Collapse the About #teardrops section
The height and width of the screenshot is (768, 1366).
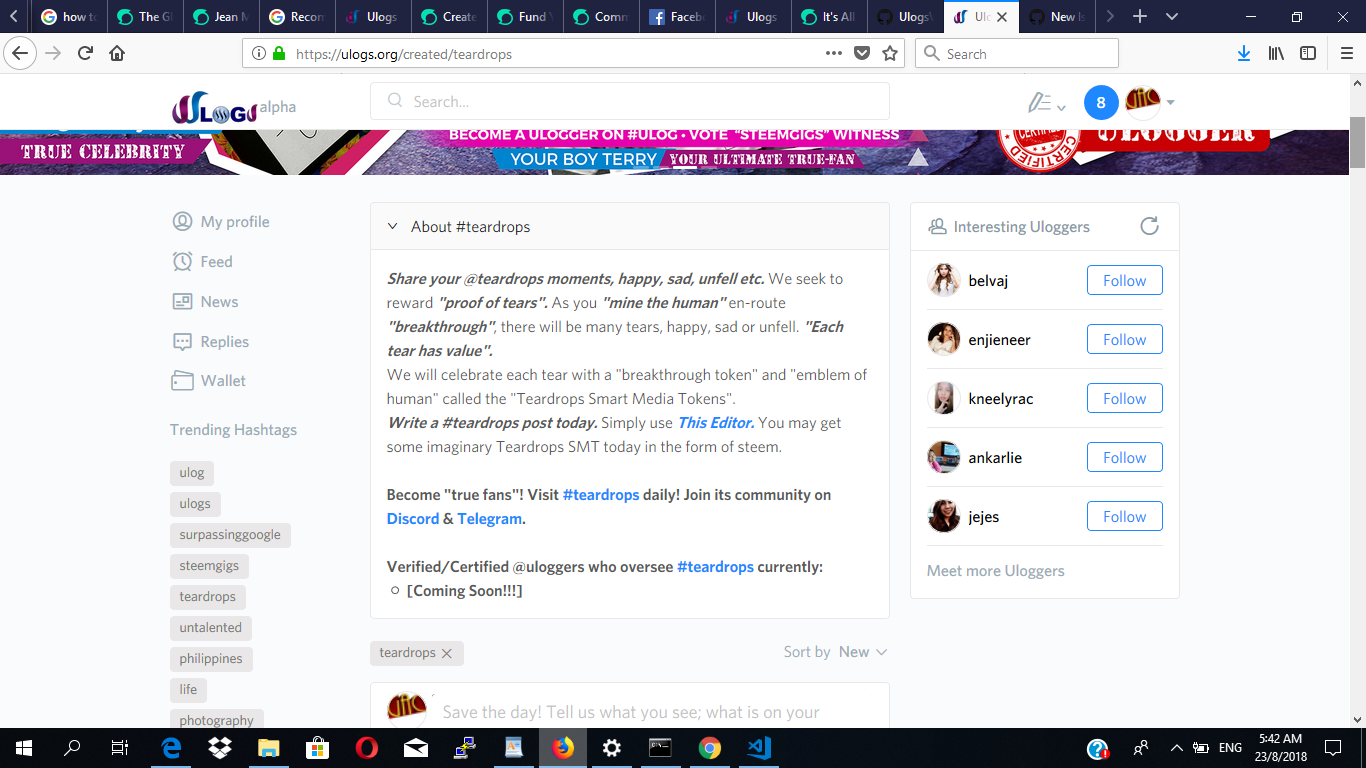pyautogui.click(x=393, y=227)
